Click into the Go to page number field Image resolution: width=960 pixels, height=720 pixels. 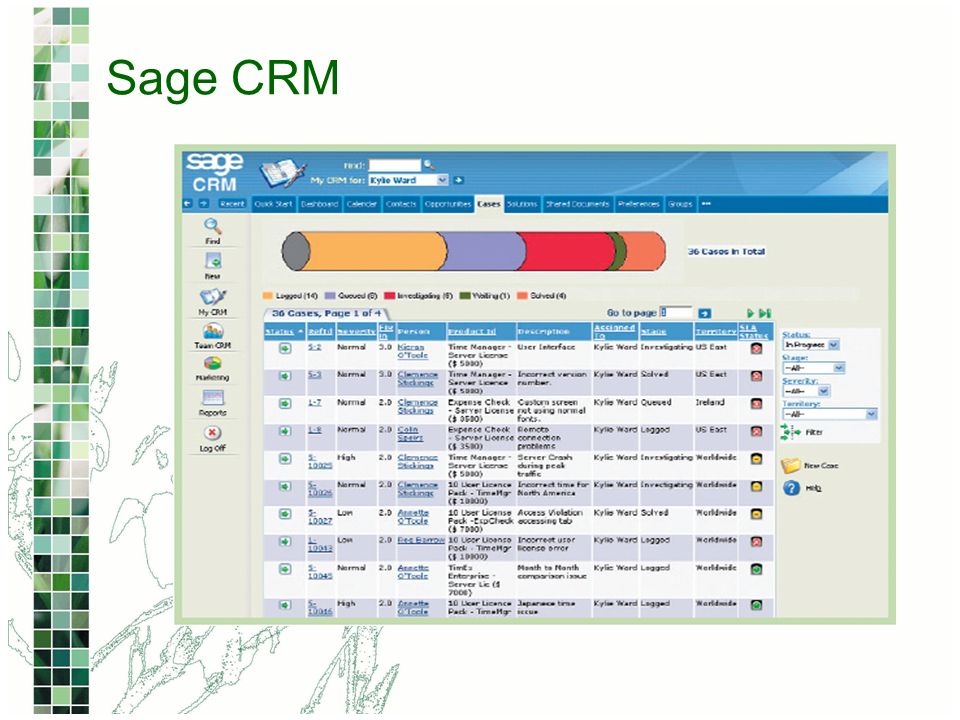676,313
